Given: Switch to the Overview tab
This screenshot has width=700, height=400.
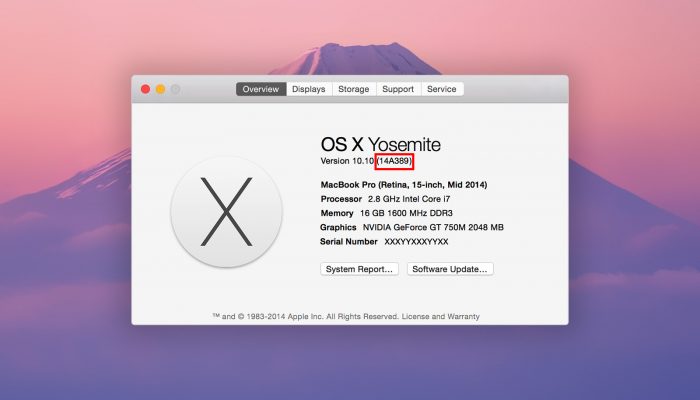Looking at the screenshot, I should tap(261, 89).
